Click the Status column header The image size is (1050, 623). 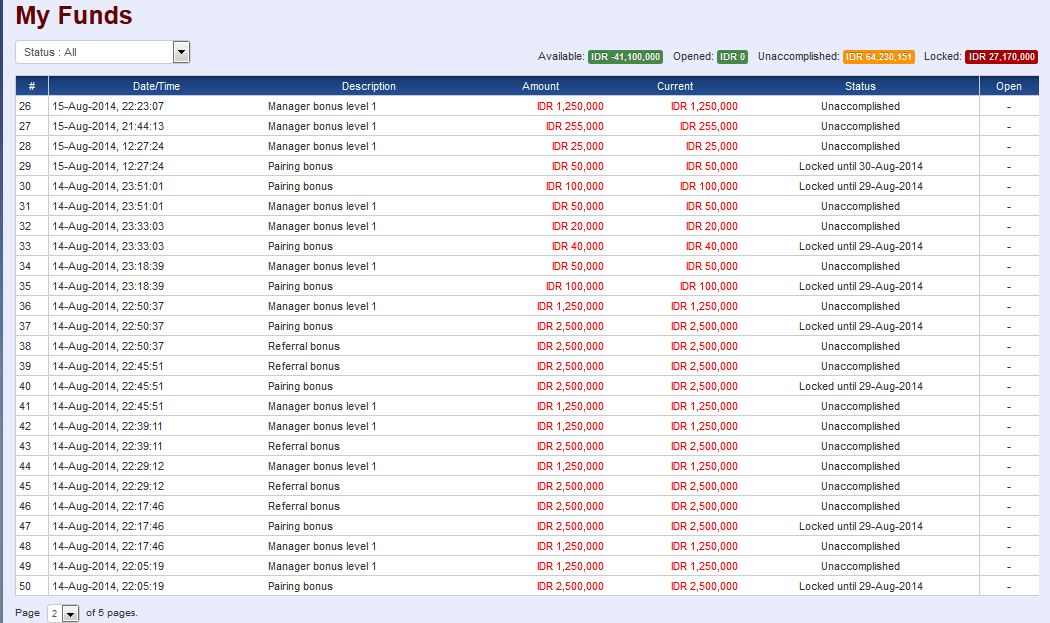[860, 86]
